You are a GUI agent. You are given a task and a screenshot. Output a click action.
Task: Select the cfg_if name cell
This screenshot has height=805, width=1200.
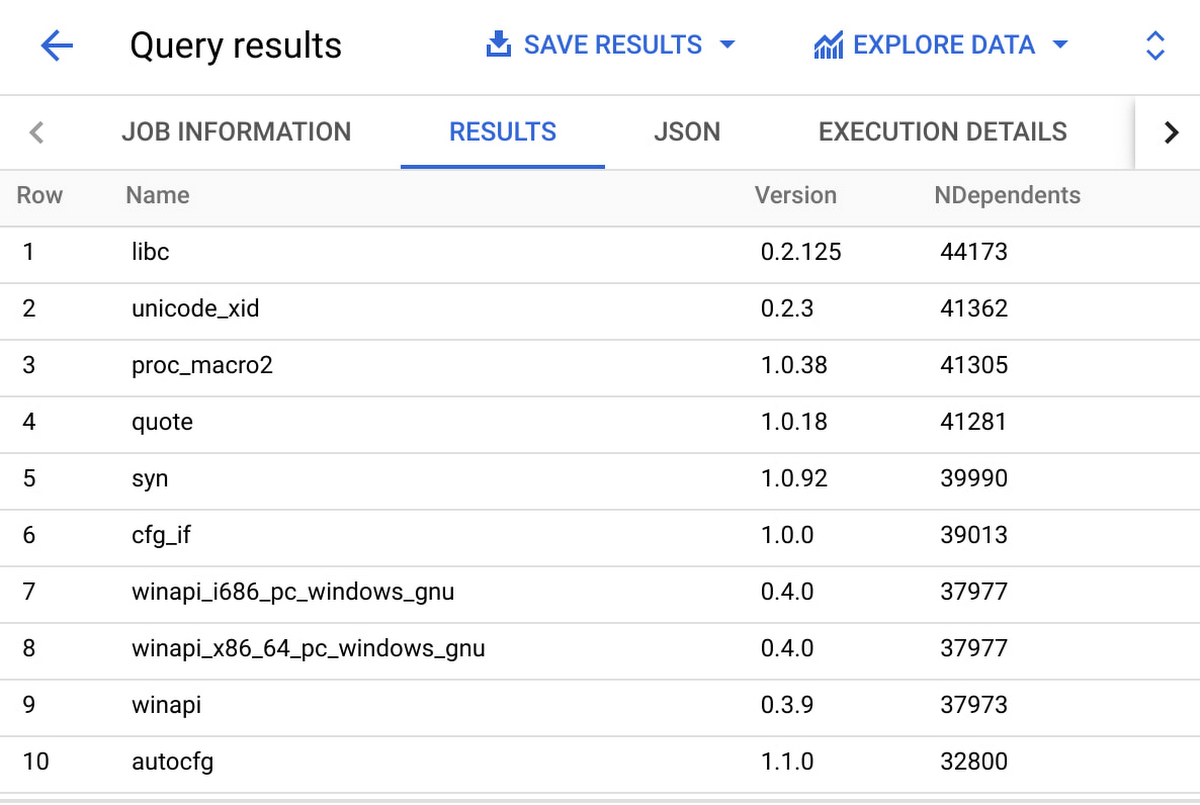tap(161, 535)
